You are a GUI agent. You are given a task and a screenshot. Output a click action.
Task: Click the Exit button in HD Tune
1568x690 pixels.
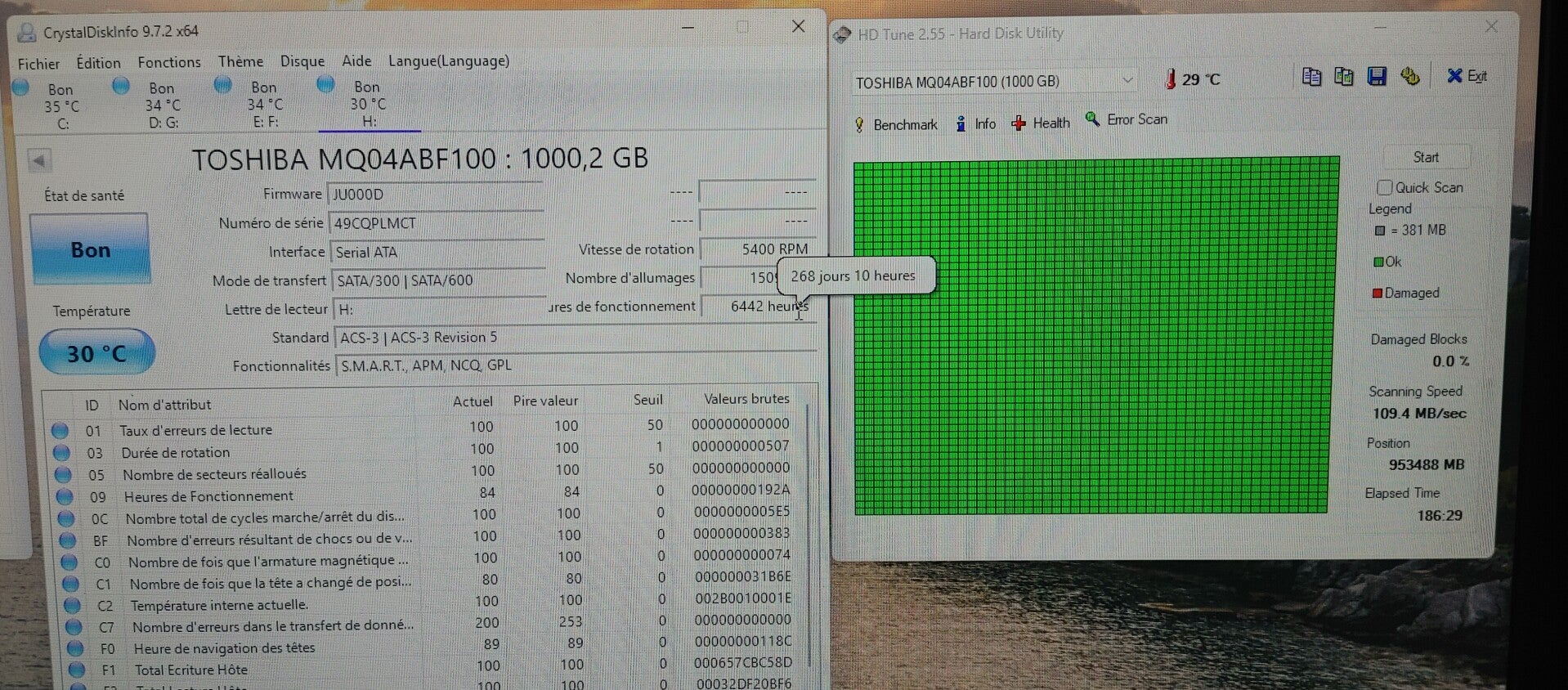1467,76
